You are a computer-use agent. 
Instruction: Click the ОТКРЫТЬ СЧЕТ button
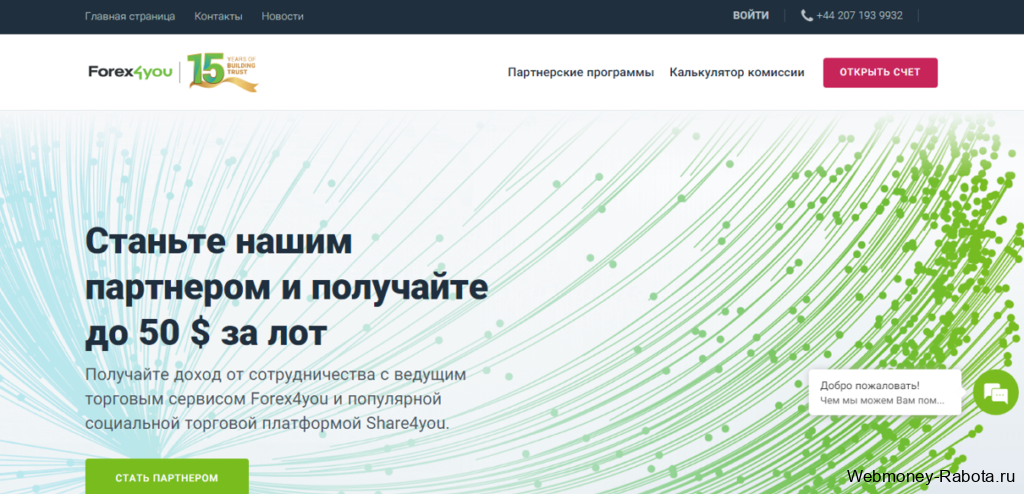click(880, 73)
